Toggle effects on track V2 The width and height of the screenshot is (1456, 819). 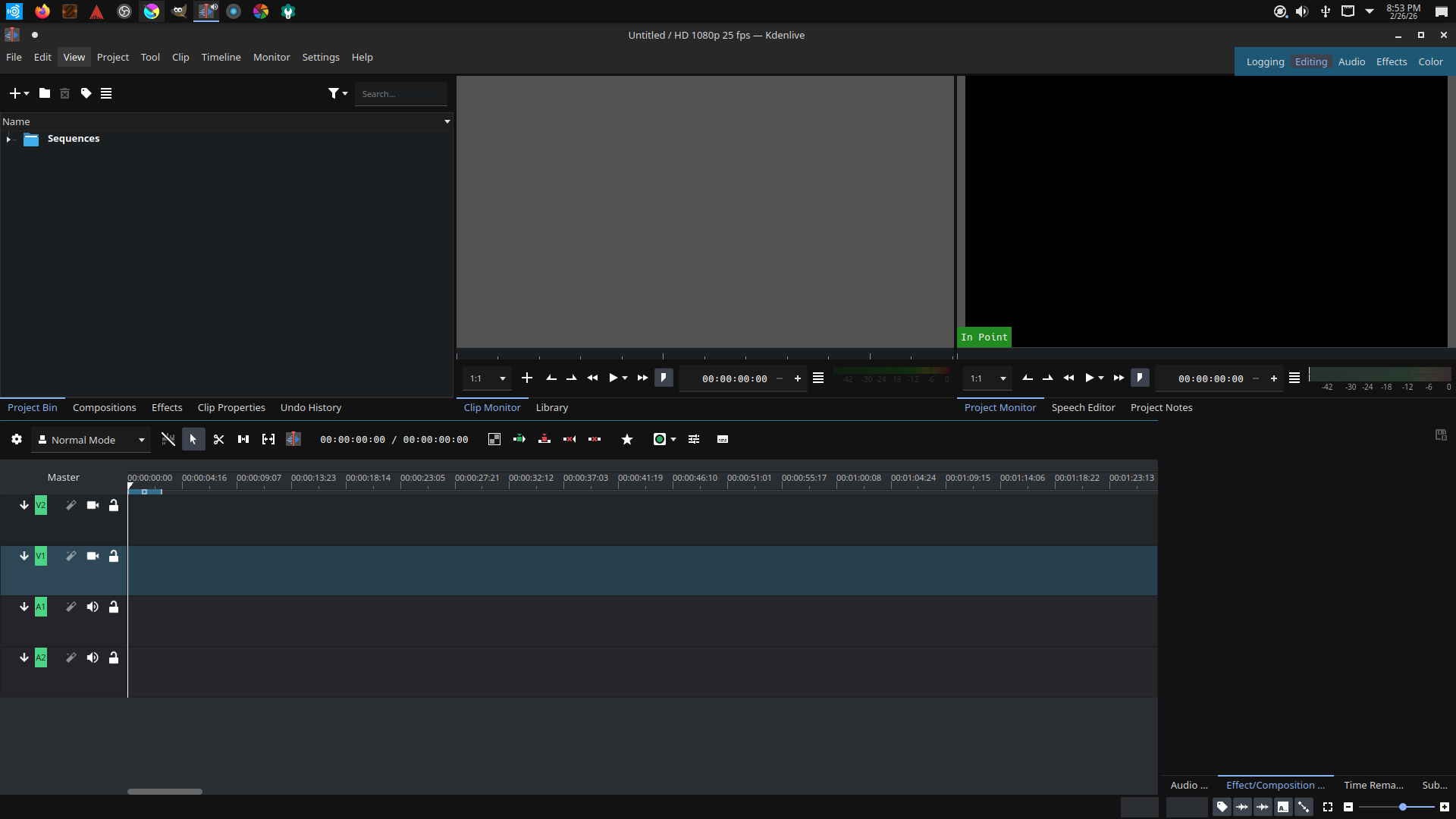point(71,506)
